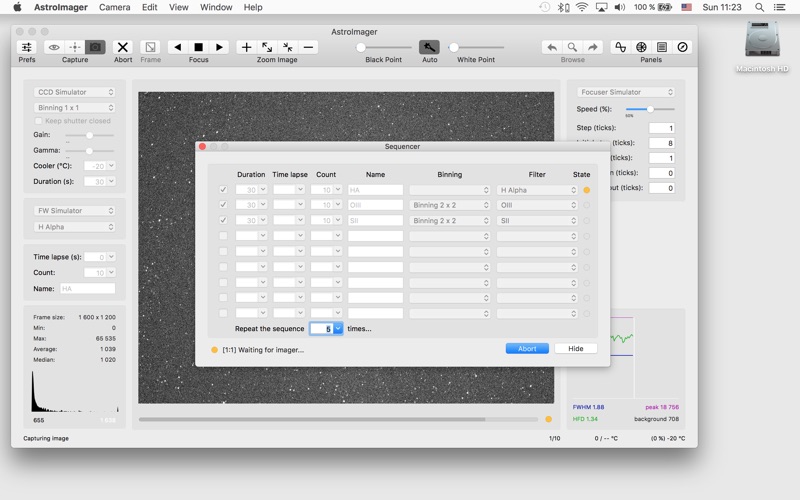Open H Alpha filter dropdown in left panel
The height and width of the screenshot is (500, 800).
pos(74,227)
